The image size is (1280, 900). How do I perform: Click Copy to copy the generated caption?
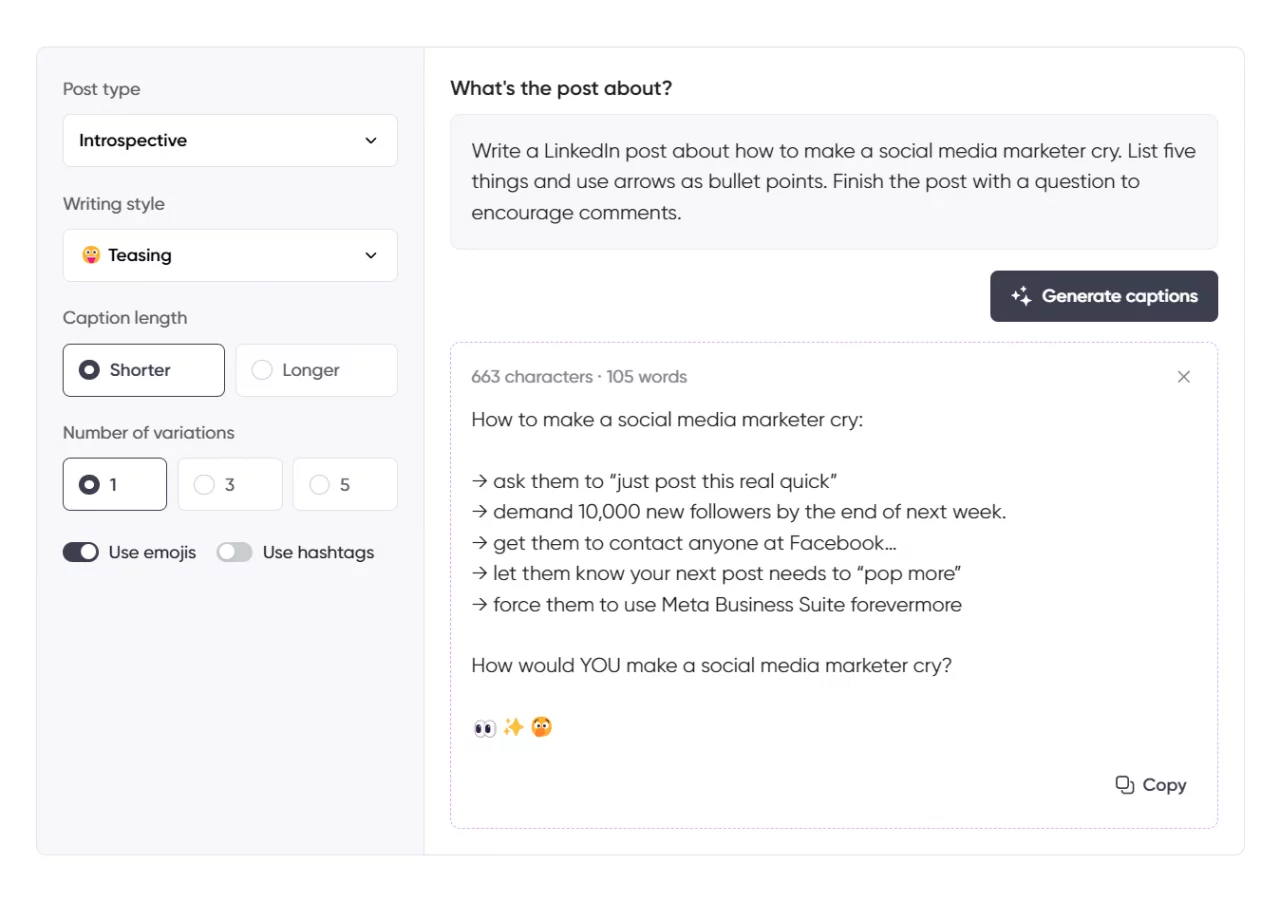[x=1162, y=785]
